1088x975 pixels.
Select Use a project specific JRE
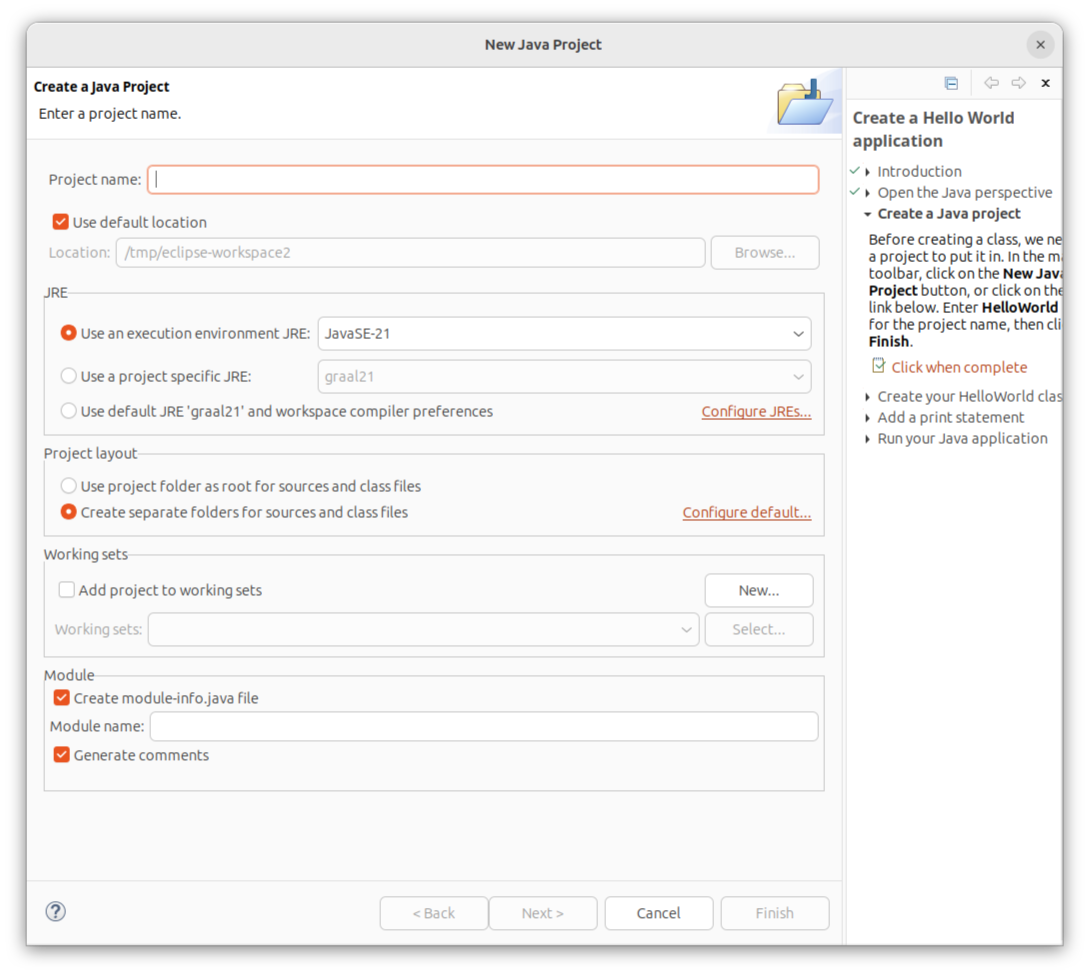click(x=69, y=377)
